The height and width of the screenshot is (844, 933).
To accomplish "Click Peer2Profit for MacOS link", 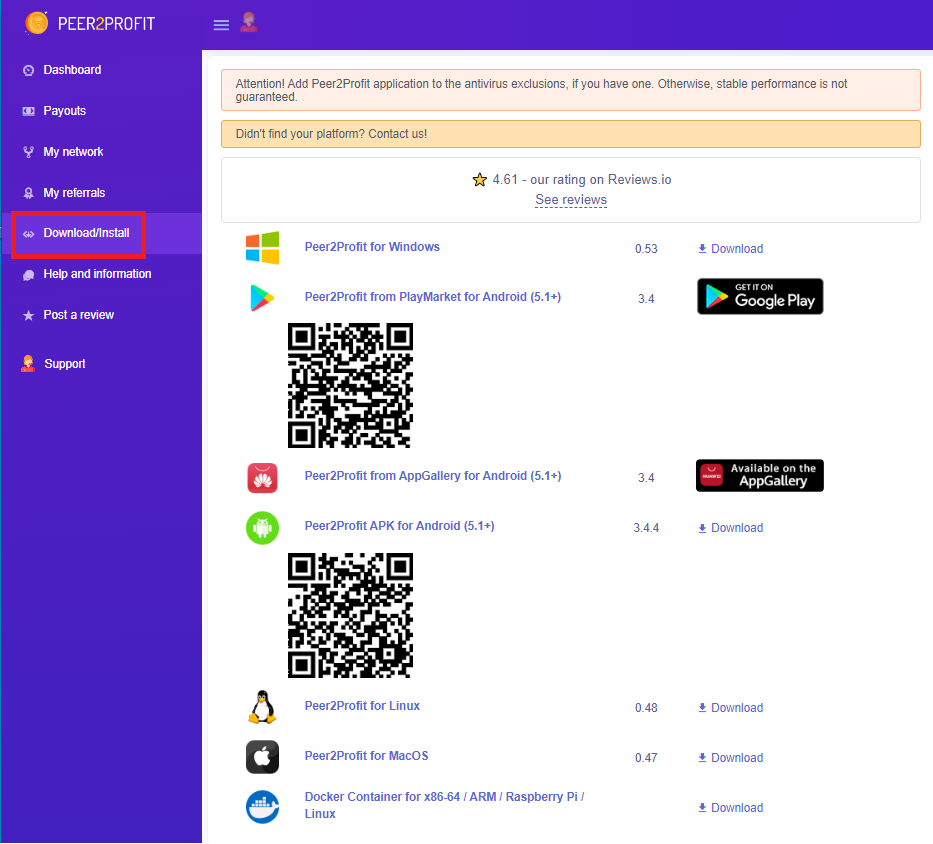I will (367, 756).
